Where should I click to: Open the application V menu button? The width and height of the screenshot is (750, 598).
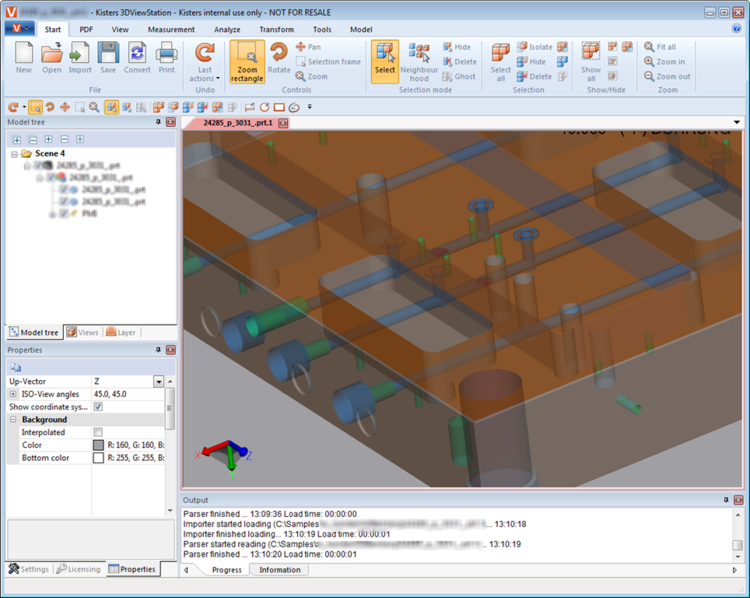click(19, 28)
